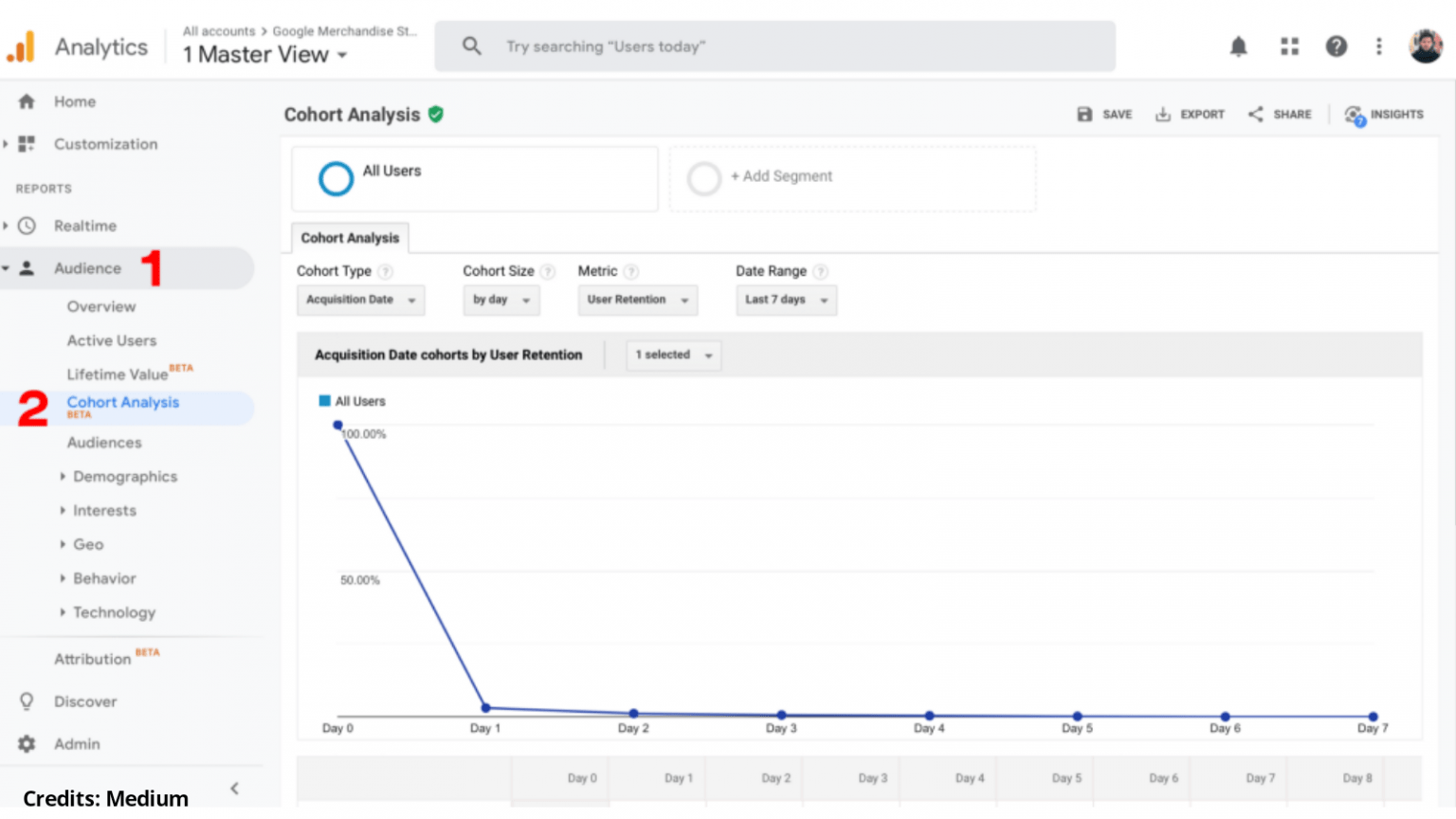Open the Metric dropdown showing User Retention
Viewport: 1456px width, 819px height.
click(x=637, y=300)
